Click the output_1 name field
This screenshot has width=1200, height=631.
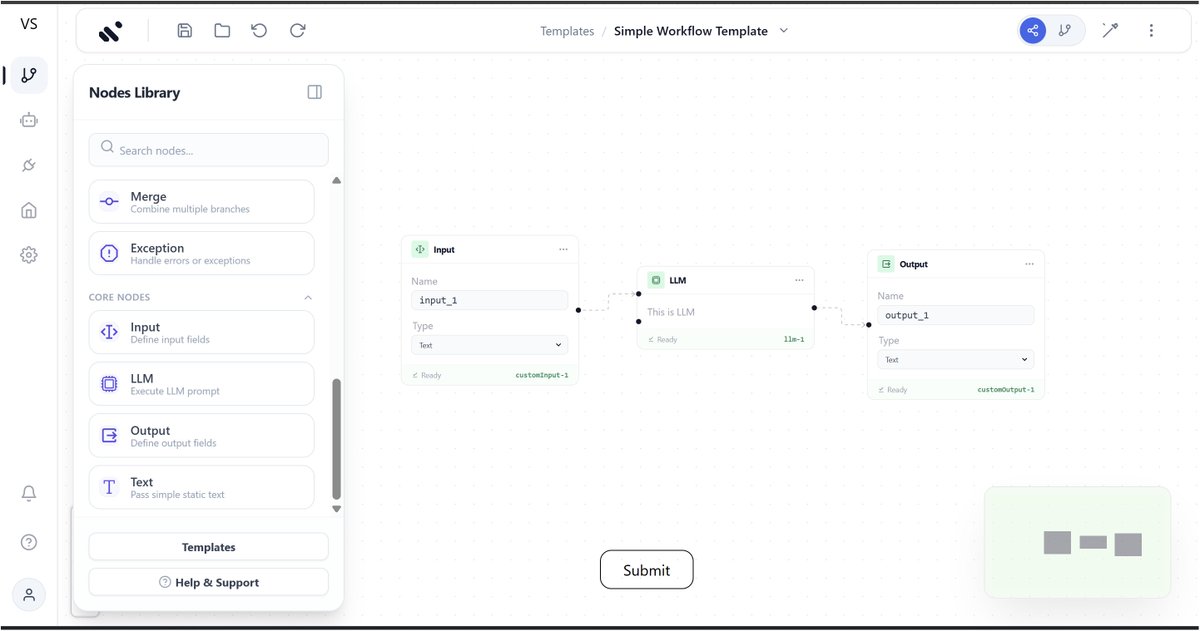click(x=956, y=315)
